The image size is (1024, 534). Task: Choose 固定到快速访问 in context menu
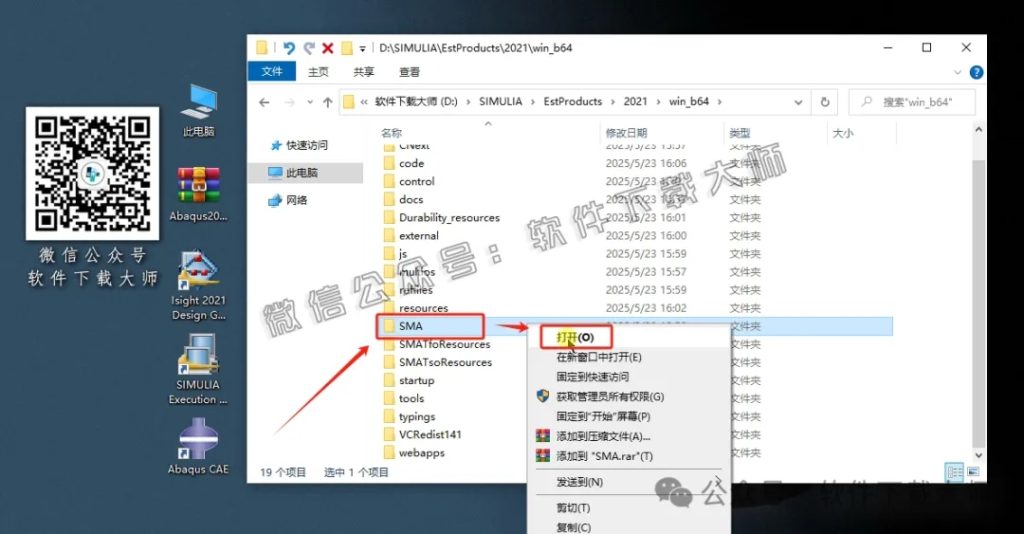pos(593,377)
